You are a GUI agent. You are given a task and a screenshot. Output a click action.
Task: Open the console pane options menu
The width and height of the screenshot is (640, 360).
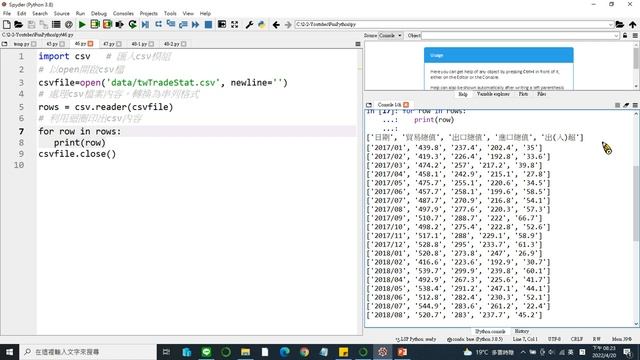point(635,105)
